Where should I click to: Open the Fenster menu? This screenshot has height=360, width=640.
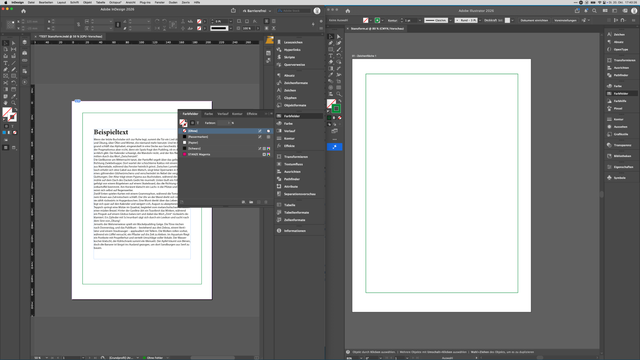160,2
